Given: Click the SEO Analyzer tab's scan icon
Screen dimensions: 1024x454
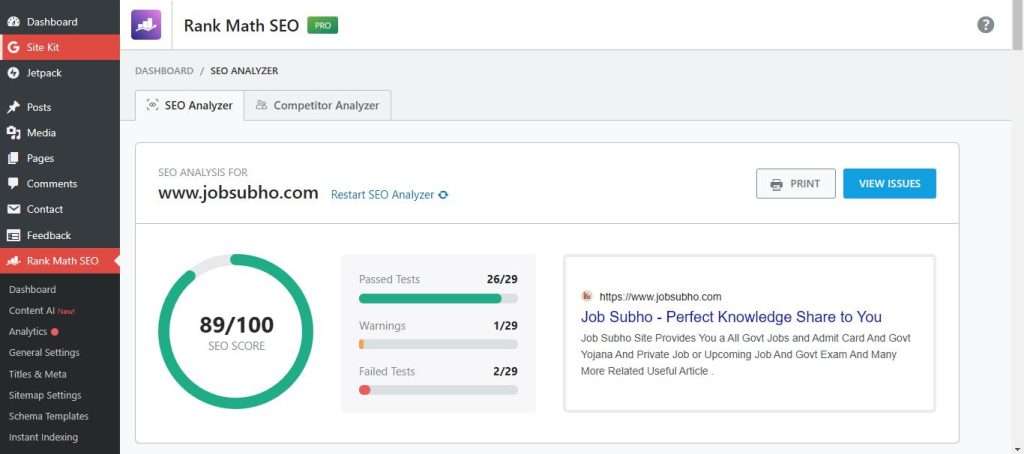Looking at the screenshot, I should [x=153, y=105].
